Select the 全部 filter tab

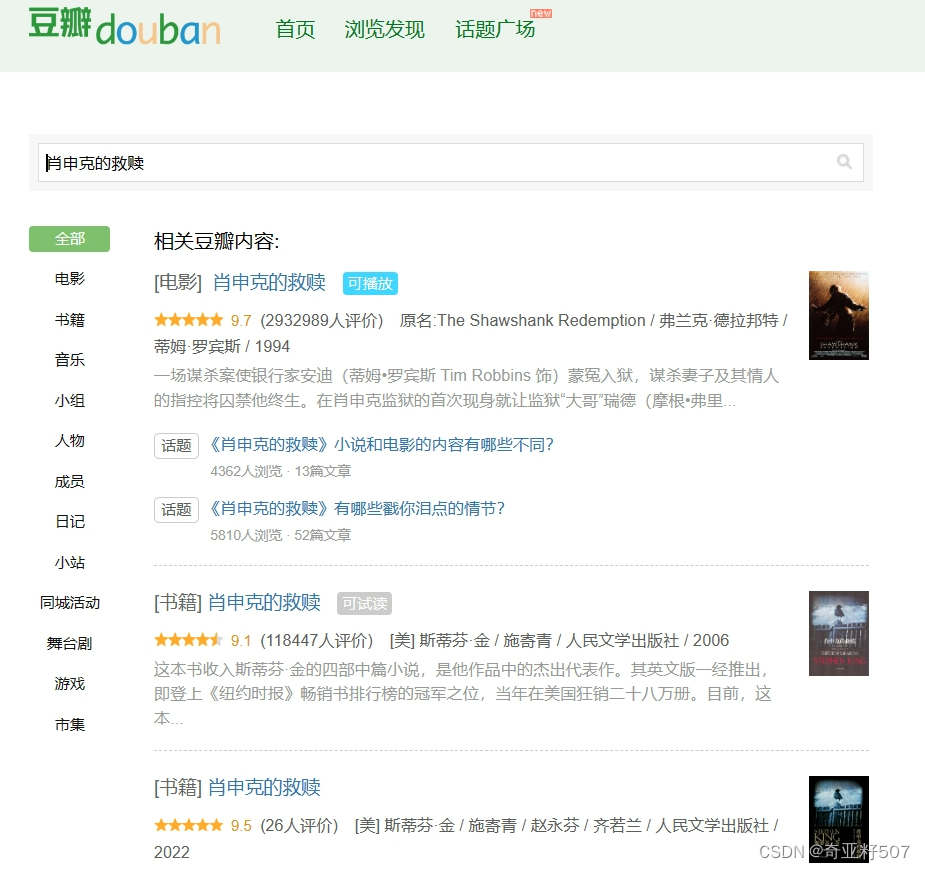click(x=70, y=239)
